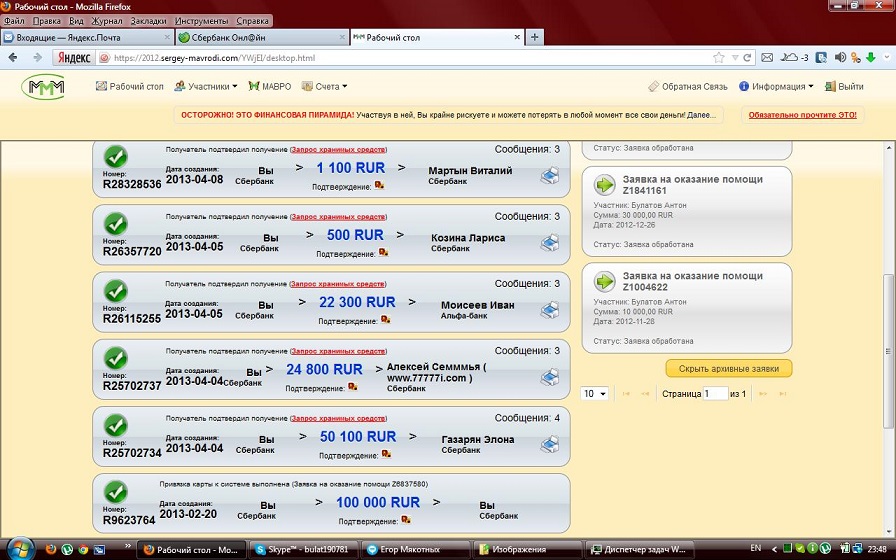
Task: Click the MMM logo
Action: pyautogui.click(x=43, y=86)
